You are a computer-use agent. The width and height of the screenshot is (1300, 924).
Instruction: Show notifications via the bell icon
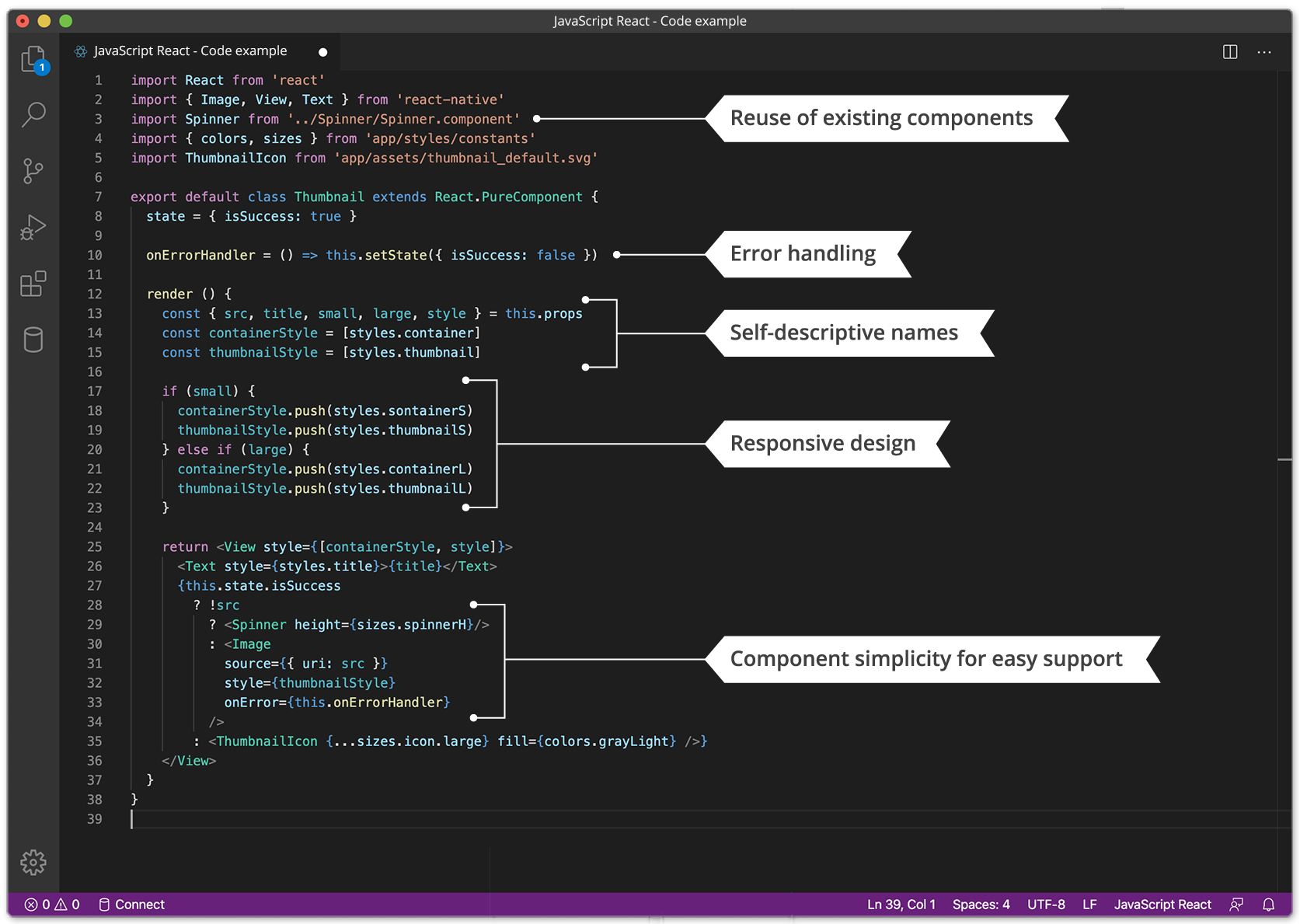click(1268, 905)
